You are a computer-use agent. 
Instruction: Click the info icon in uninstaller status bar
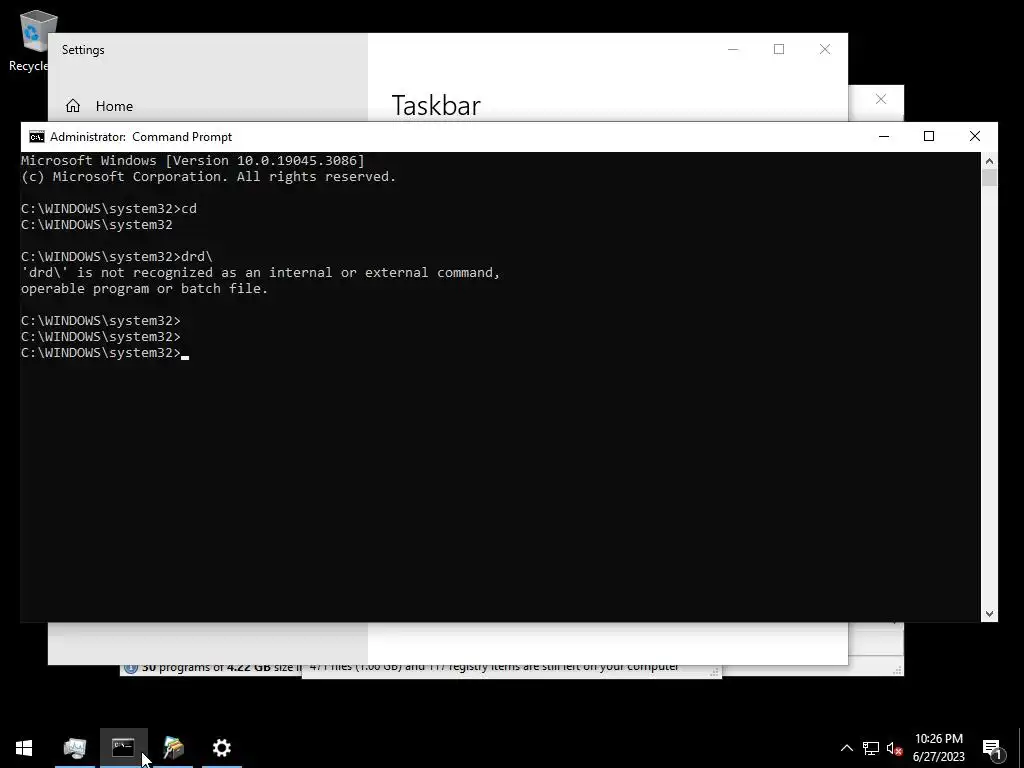(131, 668)
